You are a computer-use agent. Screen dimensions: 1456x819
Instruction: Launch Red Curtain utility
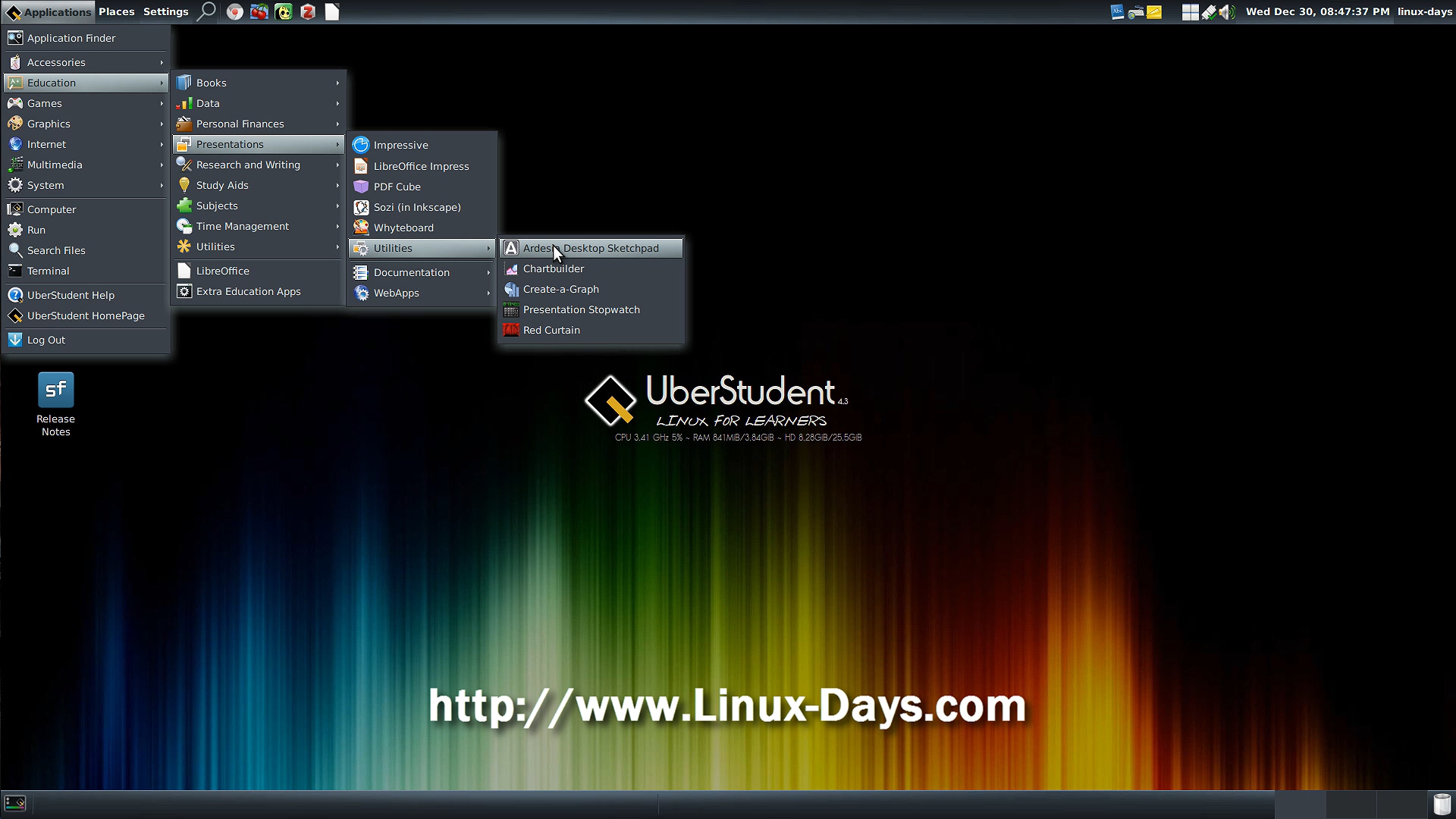591,330
